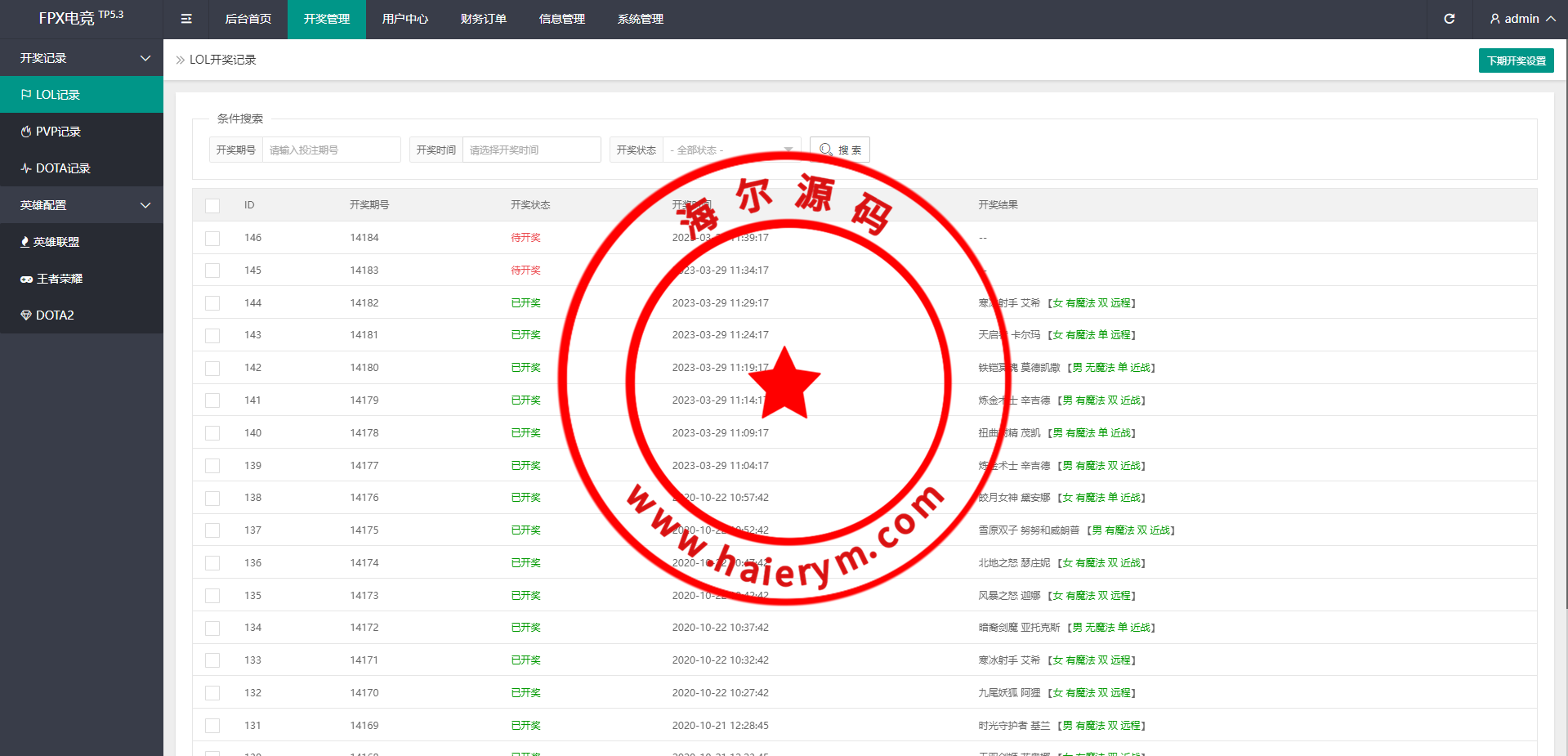The height and width of the screenshot is (756, 1568).
Task: Click the sidebar collapse hamburger icon
Action: [x=186, y=19]
